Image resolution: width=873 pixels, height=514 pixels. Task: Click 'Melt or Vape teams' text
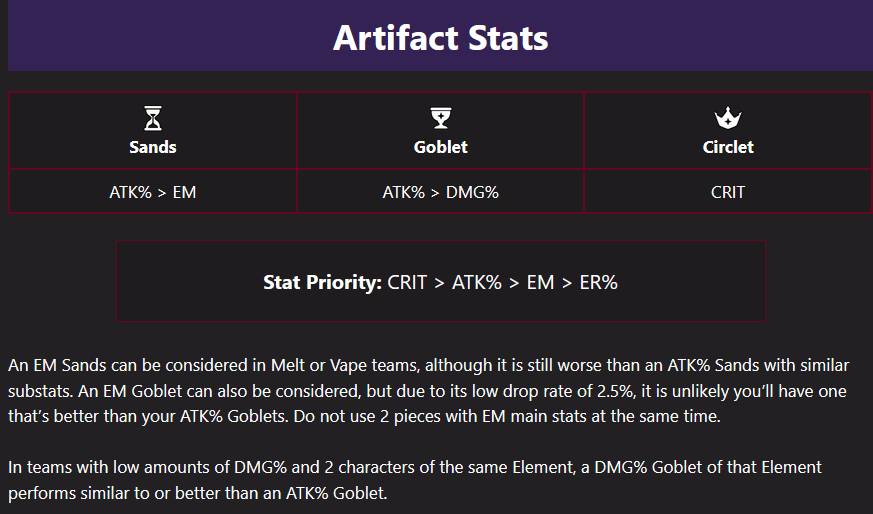click(x=345, y=365)
